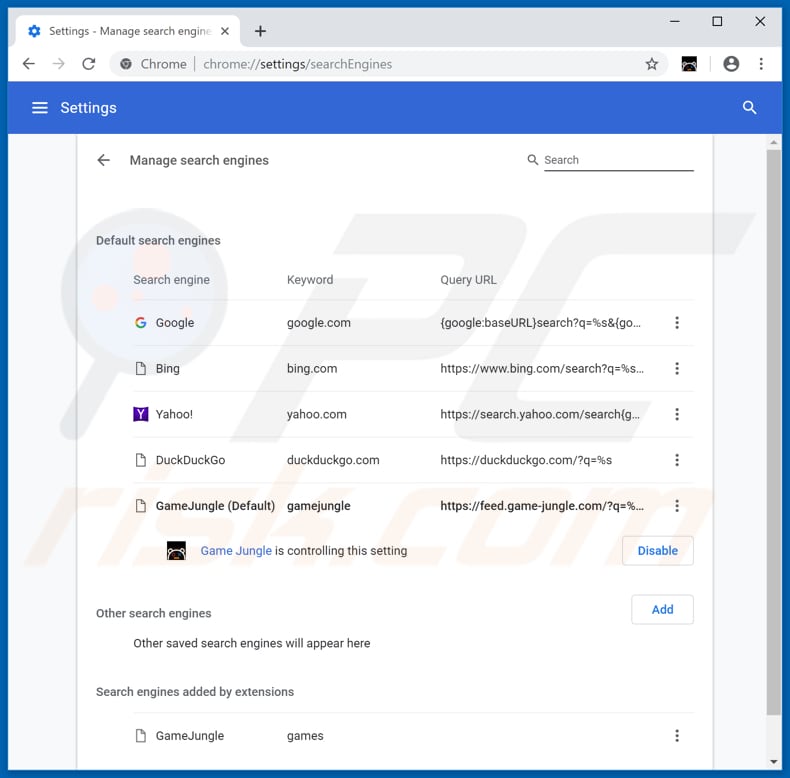Maximize the Chrome window
The height and width of the screenshot is (778, 790).
(x=717, y=22)
